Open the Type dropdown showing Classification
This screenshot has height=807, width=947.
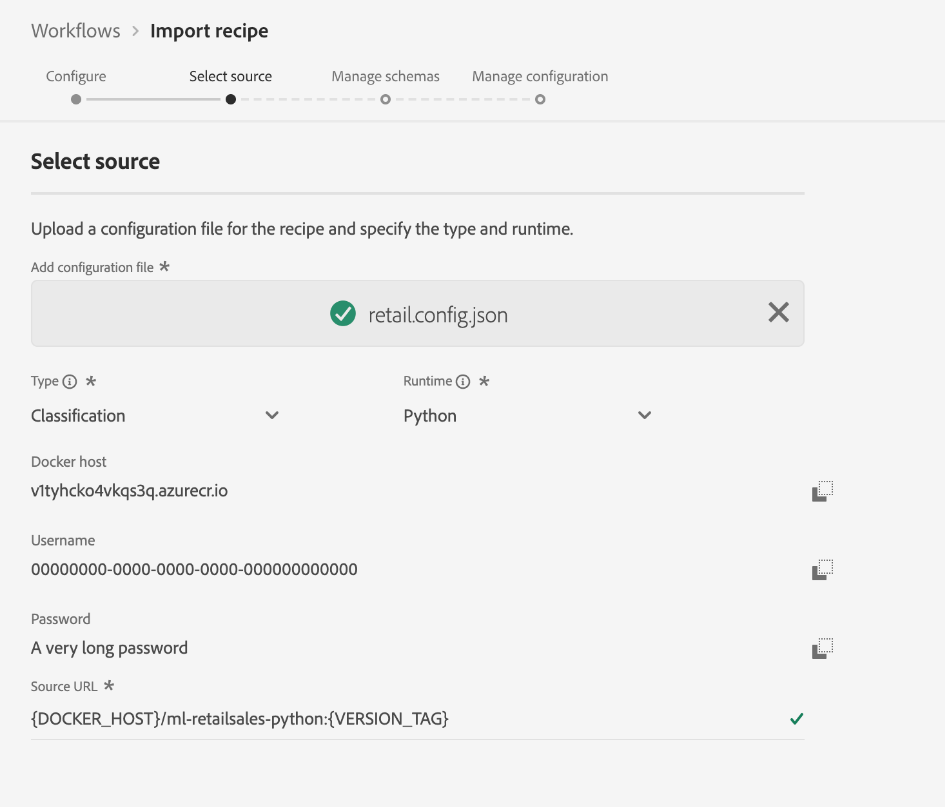click(x=155, y=416)
